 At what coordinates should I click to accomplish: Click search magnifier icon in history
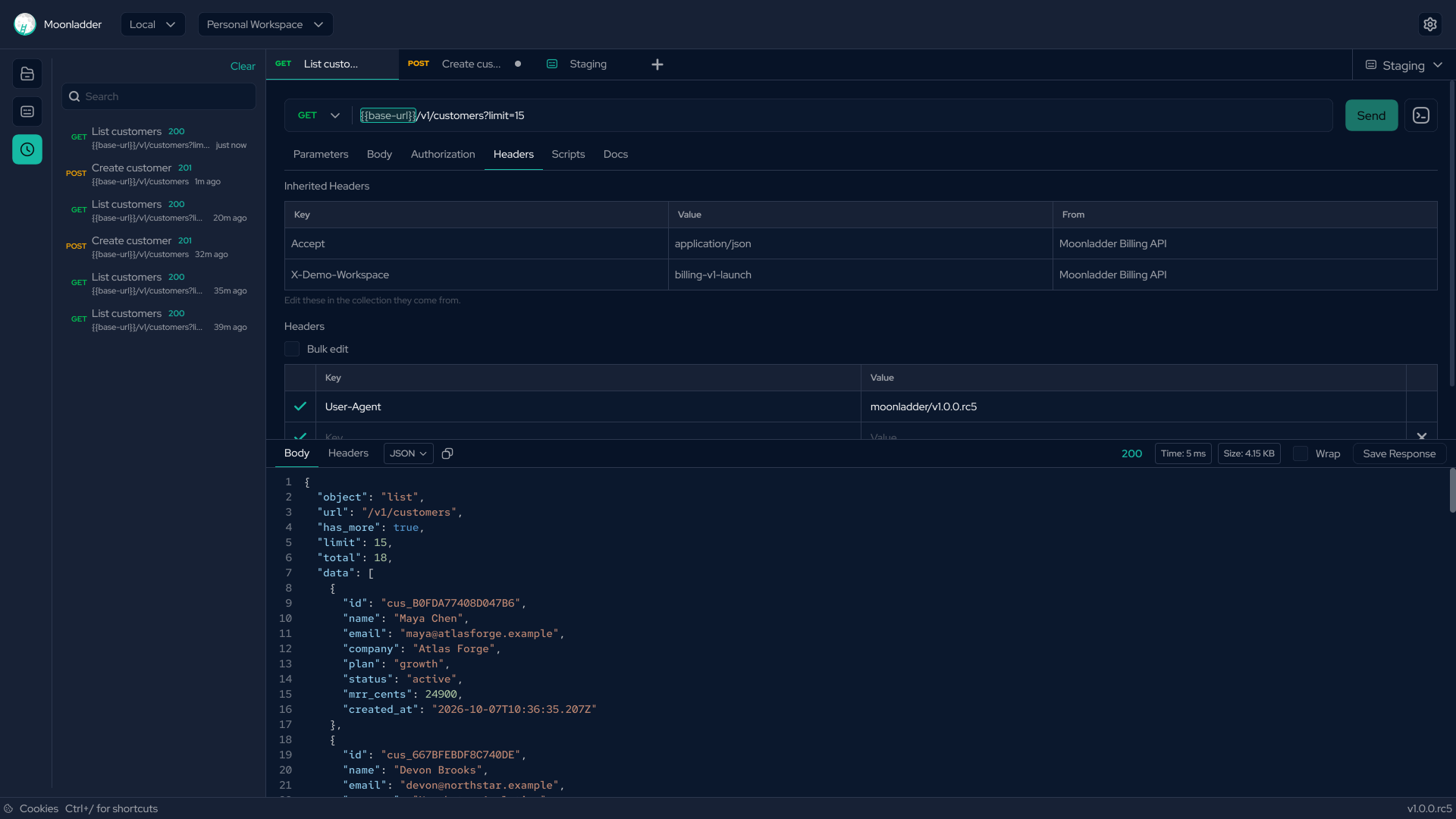74,96
